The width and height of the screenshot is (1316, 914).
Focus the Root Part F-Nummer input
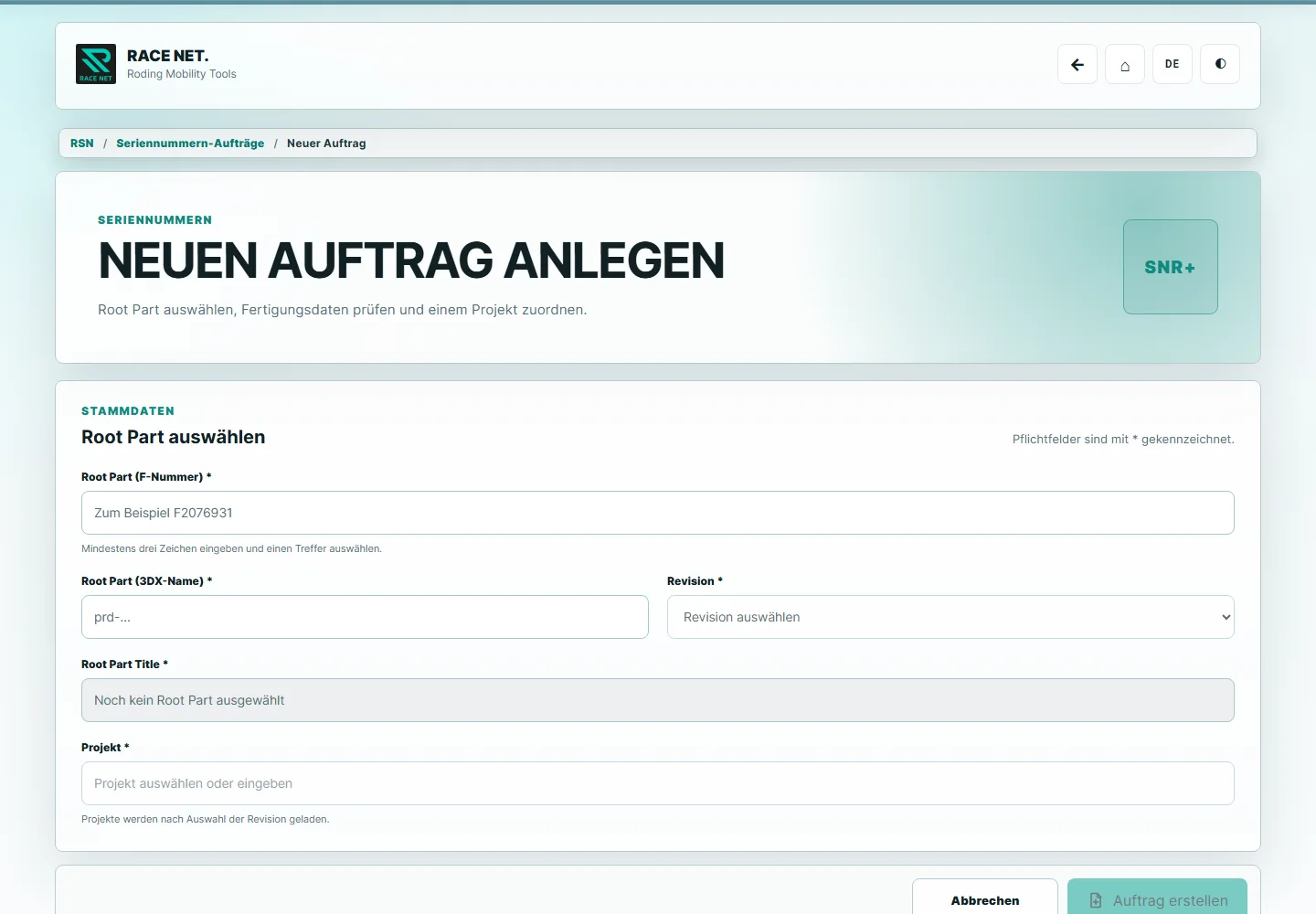pos(658,513)
